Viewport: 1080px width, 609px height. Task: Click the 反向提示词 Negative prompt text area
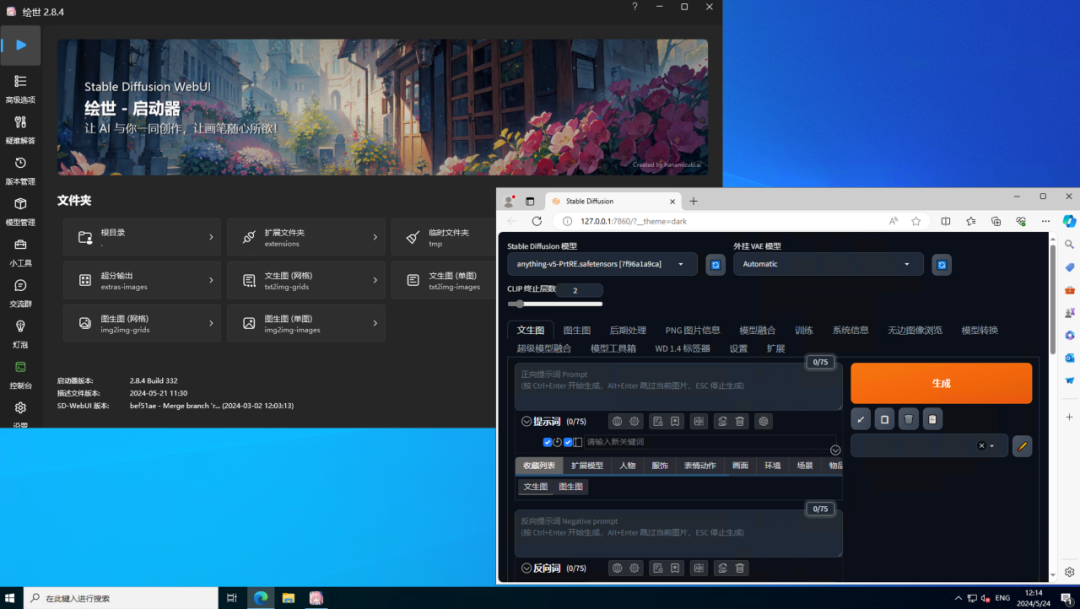[x=678, y=533]
